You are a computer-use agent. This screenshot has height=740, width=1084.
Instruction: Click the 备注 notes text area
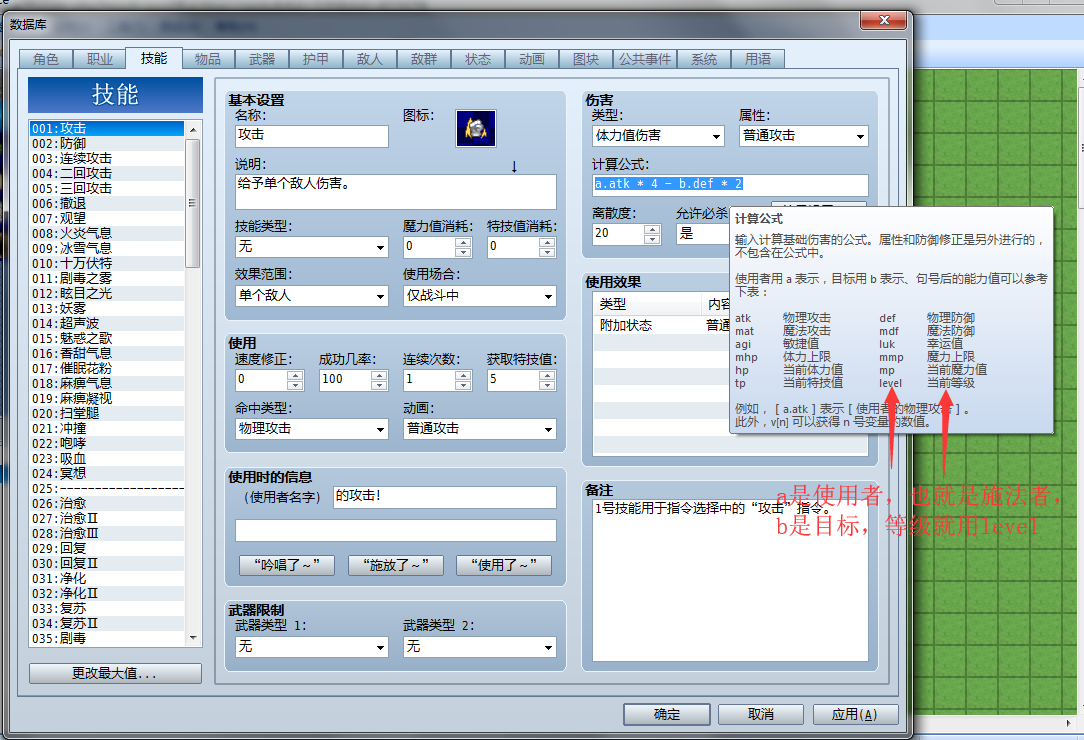[730, 580]
